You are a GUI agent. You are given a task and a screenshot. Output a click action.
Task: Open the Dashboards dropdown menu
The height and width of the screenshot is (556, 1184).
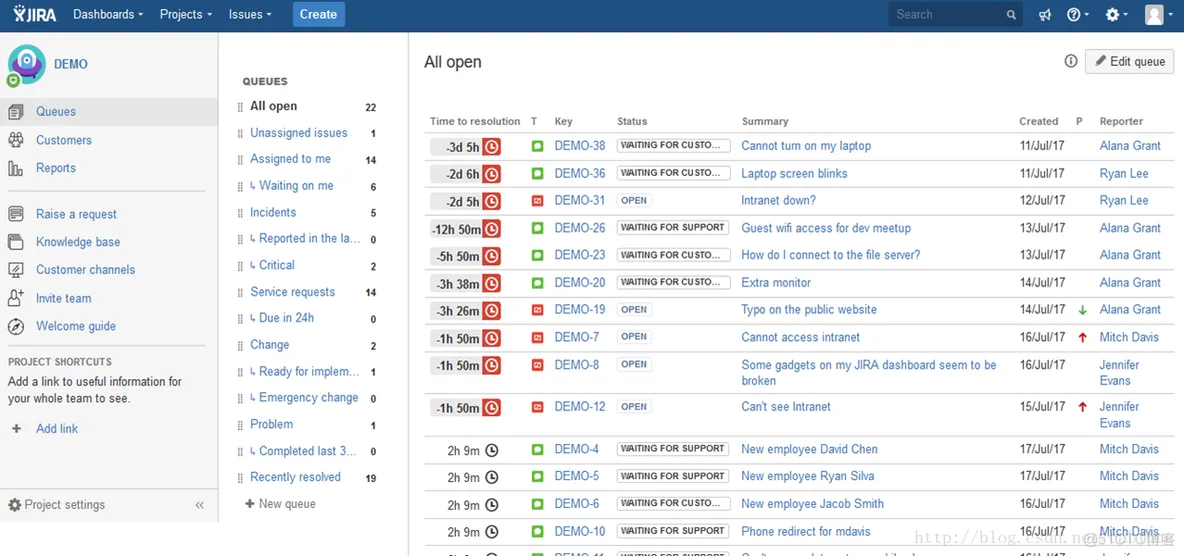click(x=109, y=14)
